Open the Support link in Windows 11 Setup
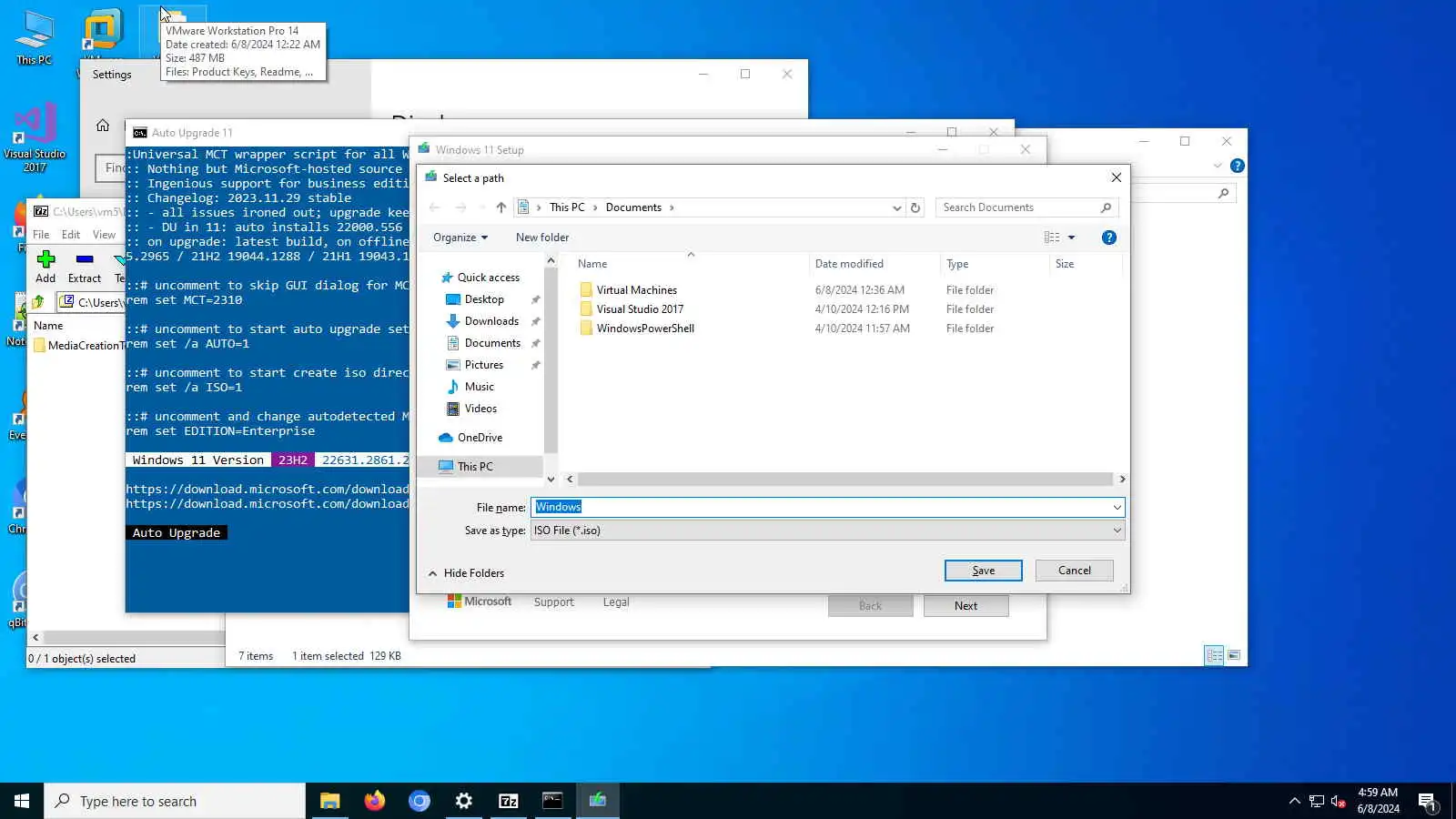The image size is (1456, 819). [x=553, y=602]
